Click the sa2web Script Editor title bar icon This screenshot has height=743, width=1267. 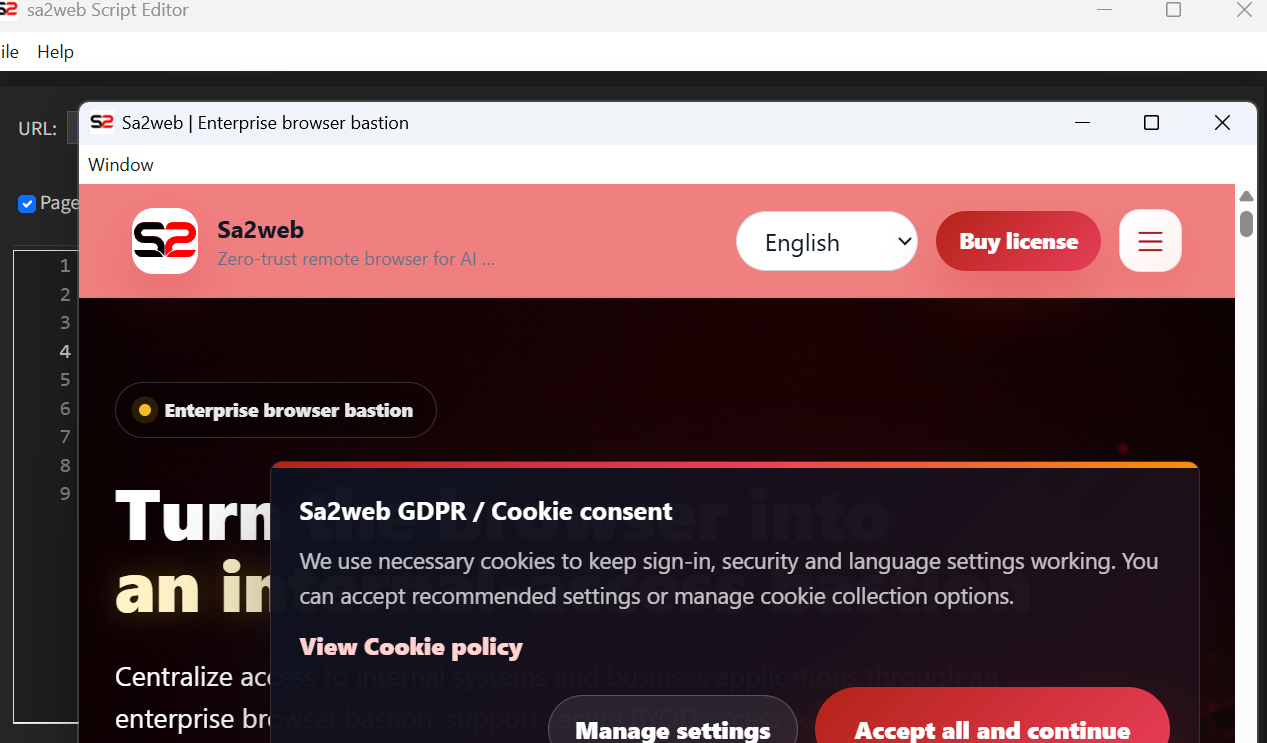pos(9,10)
